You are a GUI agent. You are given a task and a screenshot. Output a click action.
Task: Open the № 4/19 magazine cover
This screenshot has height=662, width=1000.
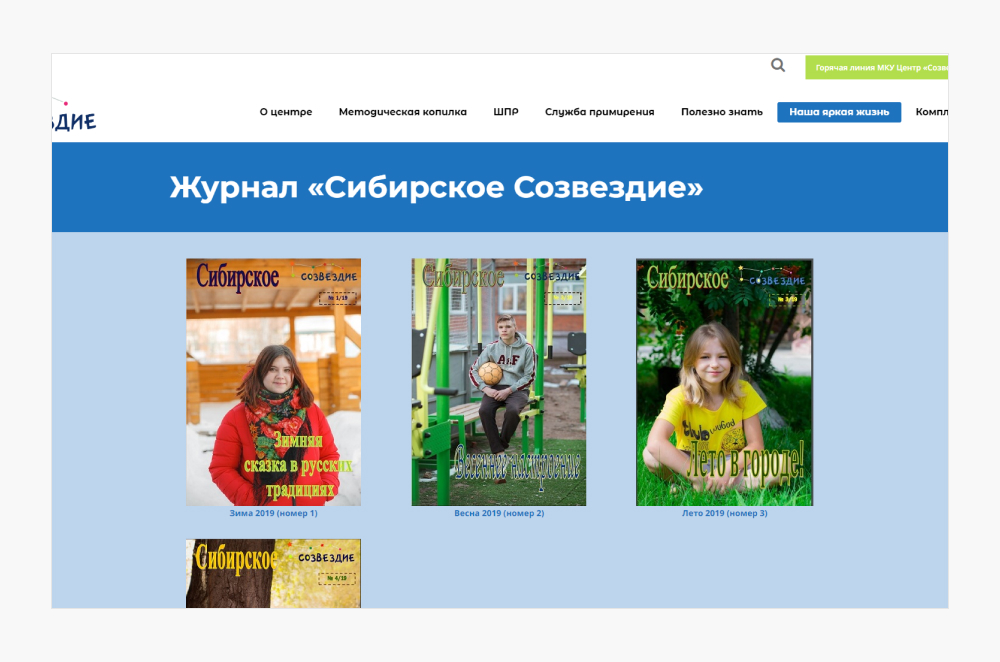click(x=274, y=573)
